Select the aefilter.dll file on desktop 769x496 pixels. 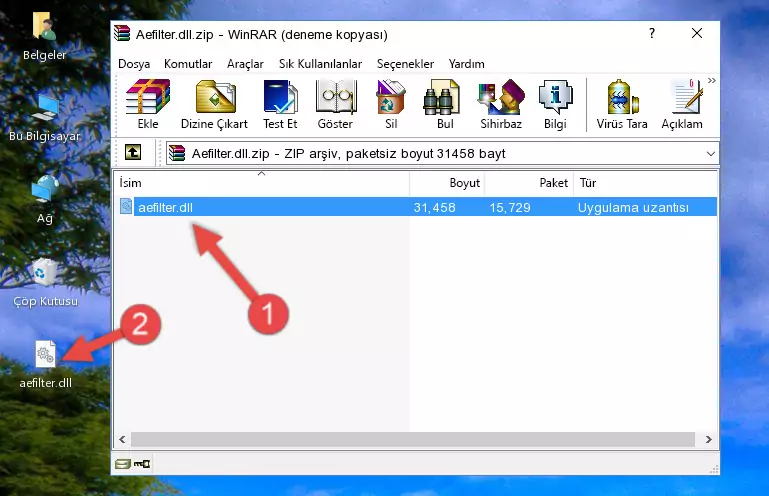click(x=46, y=365)
